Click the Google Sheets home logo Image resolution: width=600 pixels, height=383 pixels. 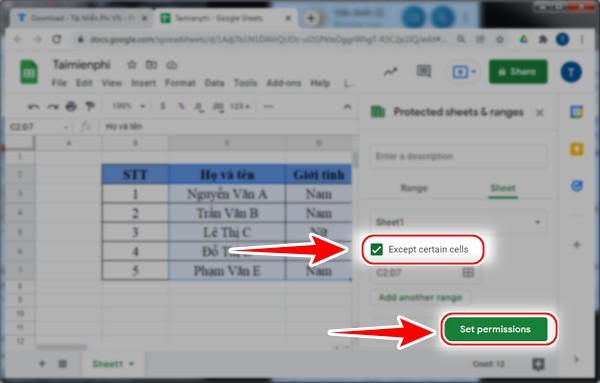pyautogui.click(x=29, y=72)
